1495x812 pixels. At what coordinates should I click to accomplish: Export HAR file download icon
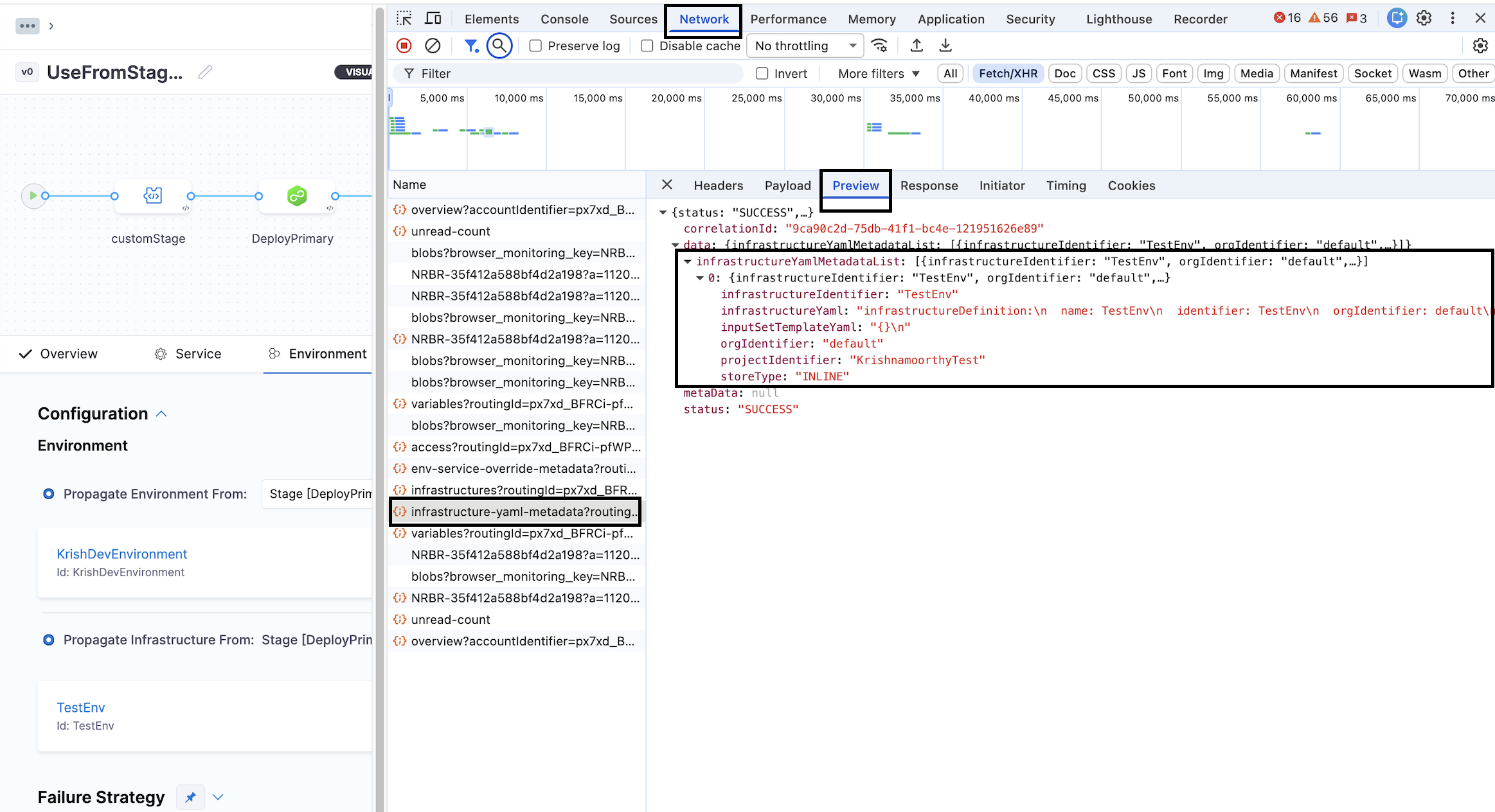[945, 46]
